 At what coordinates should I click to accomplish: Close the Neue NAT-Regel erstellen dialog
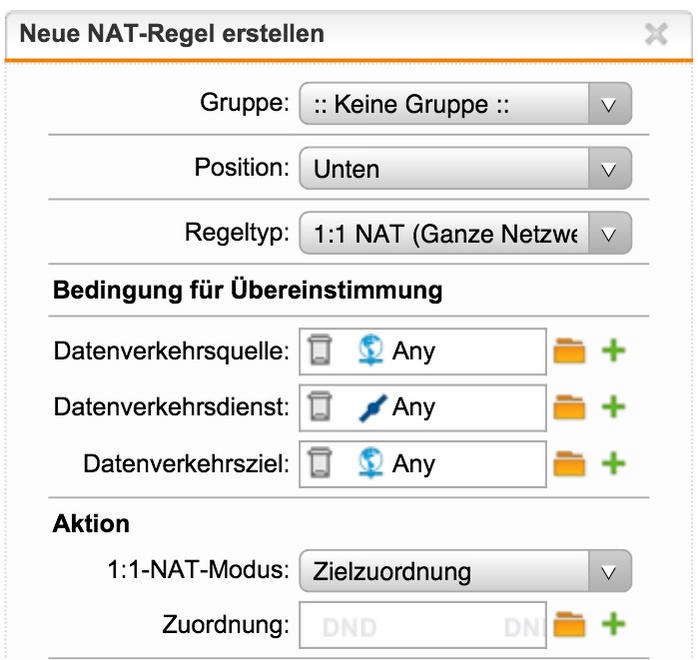coord(656,34)
